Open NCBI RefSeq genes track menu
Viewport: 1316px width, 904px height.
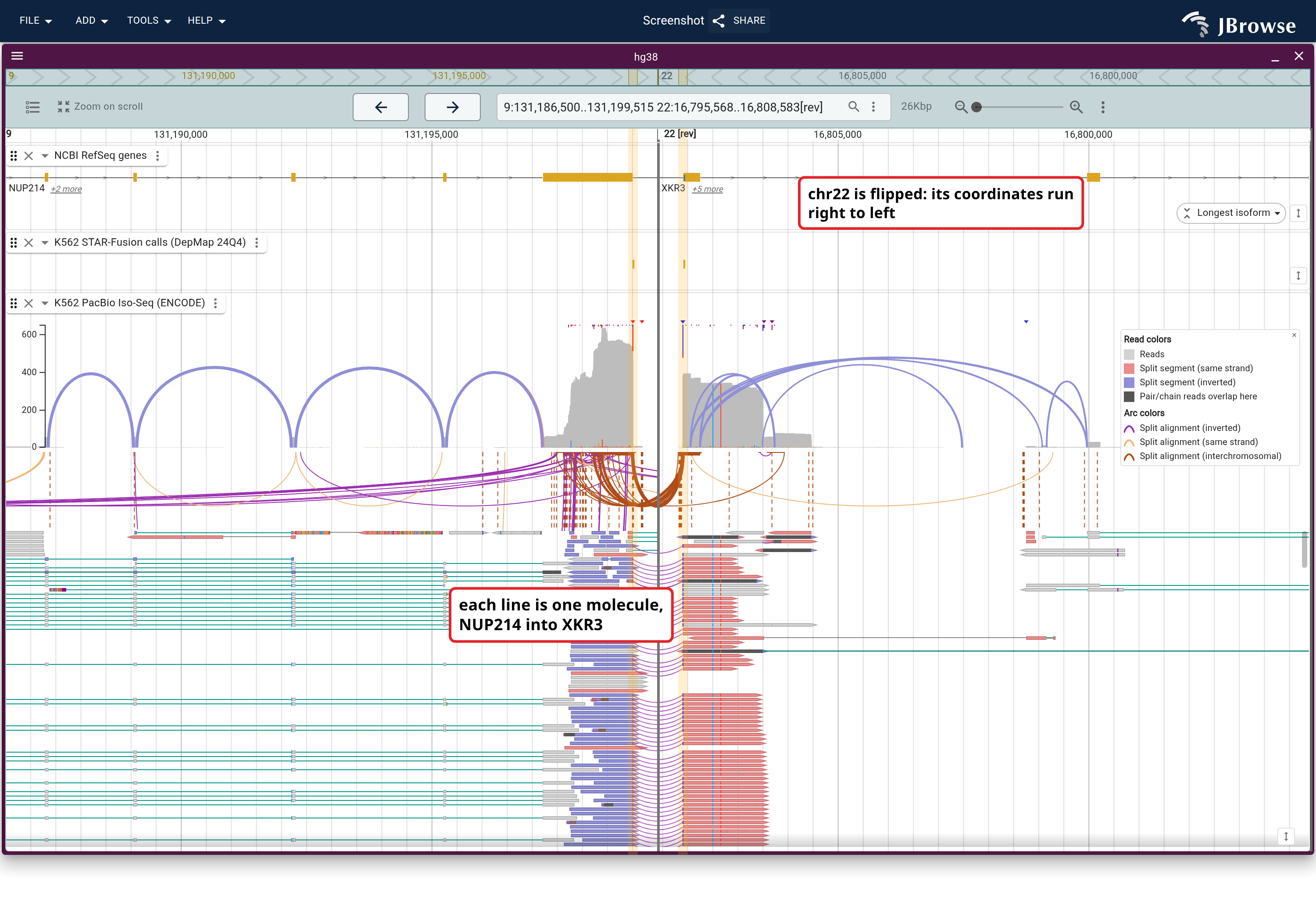157,156
